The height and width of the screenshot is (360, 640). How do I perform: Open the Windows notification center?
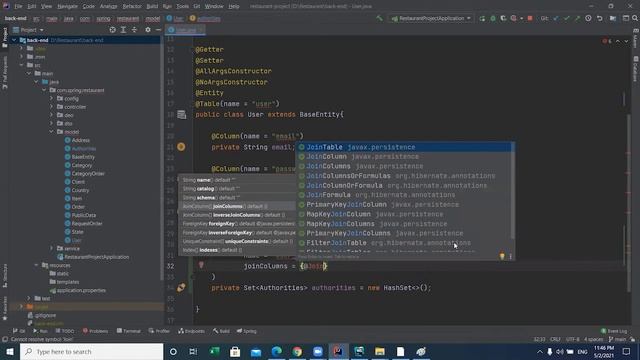point(627,351)
